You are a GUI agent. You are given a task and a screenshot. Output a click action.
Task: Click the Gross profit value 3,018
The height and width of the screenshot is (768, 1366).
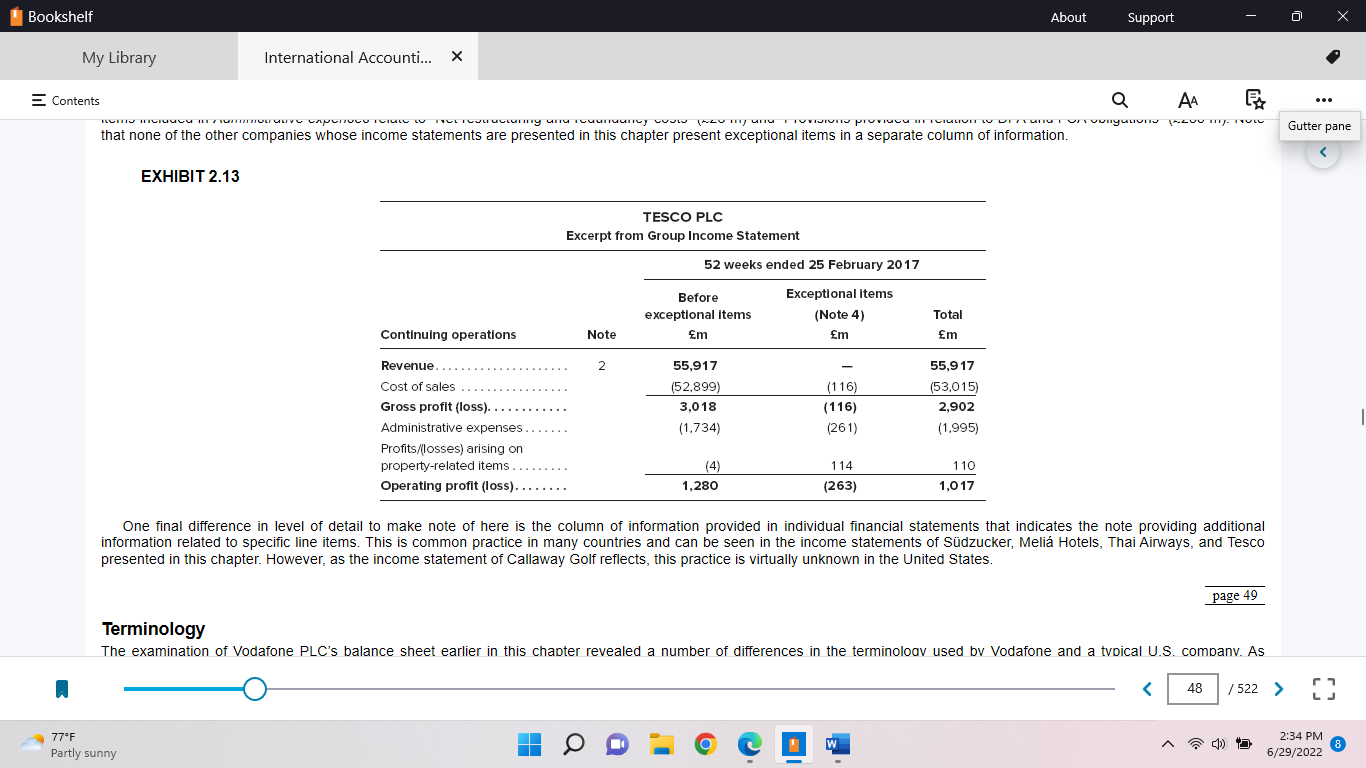pos(698,407)
